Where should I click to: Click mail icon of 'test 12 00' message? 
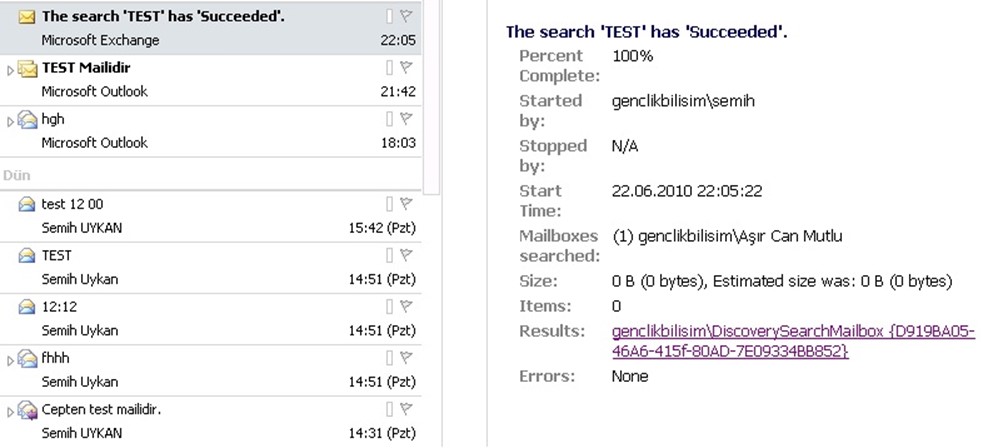[x=27, y=204]
